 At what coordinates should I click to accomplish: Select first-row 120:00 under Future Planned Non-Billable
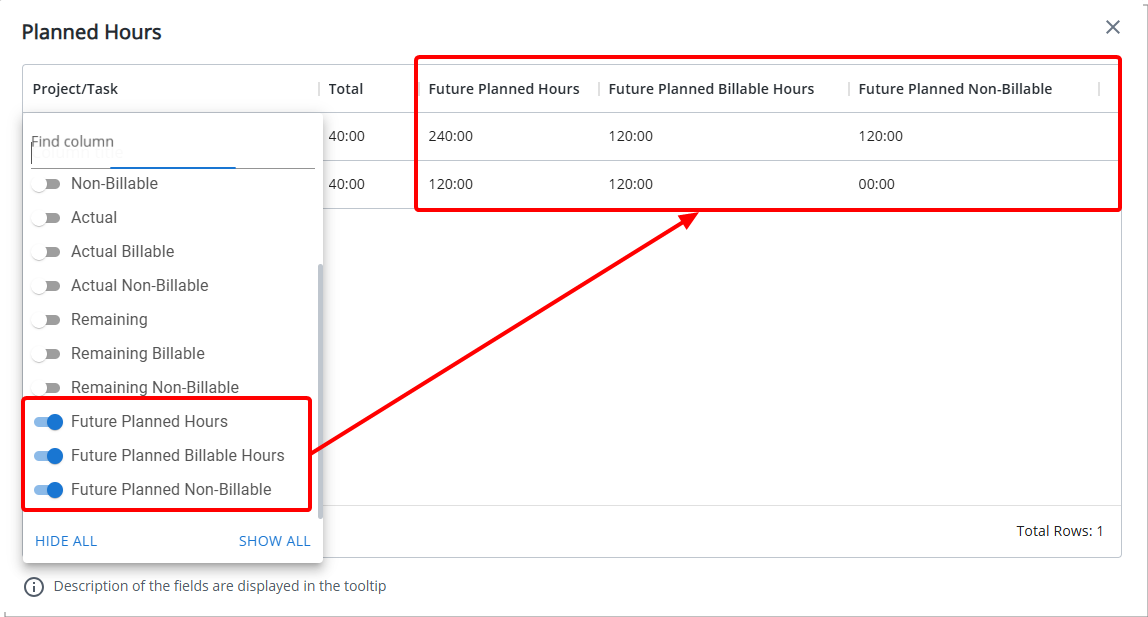click(880, 136)
